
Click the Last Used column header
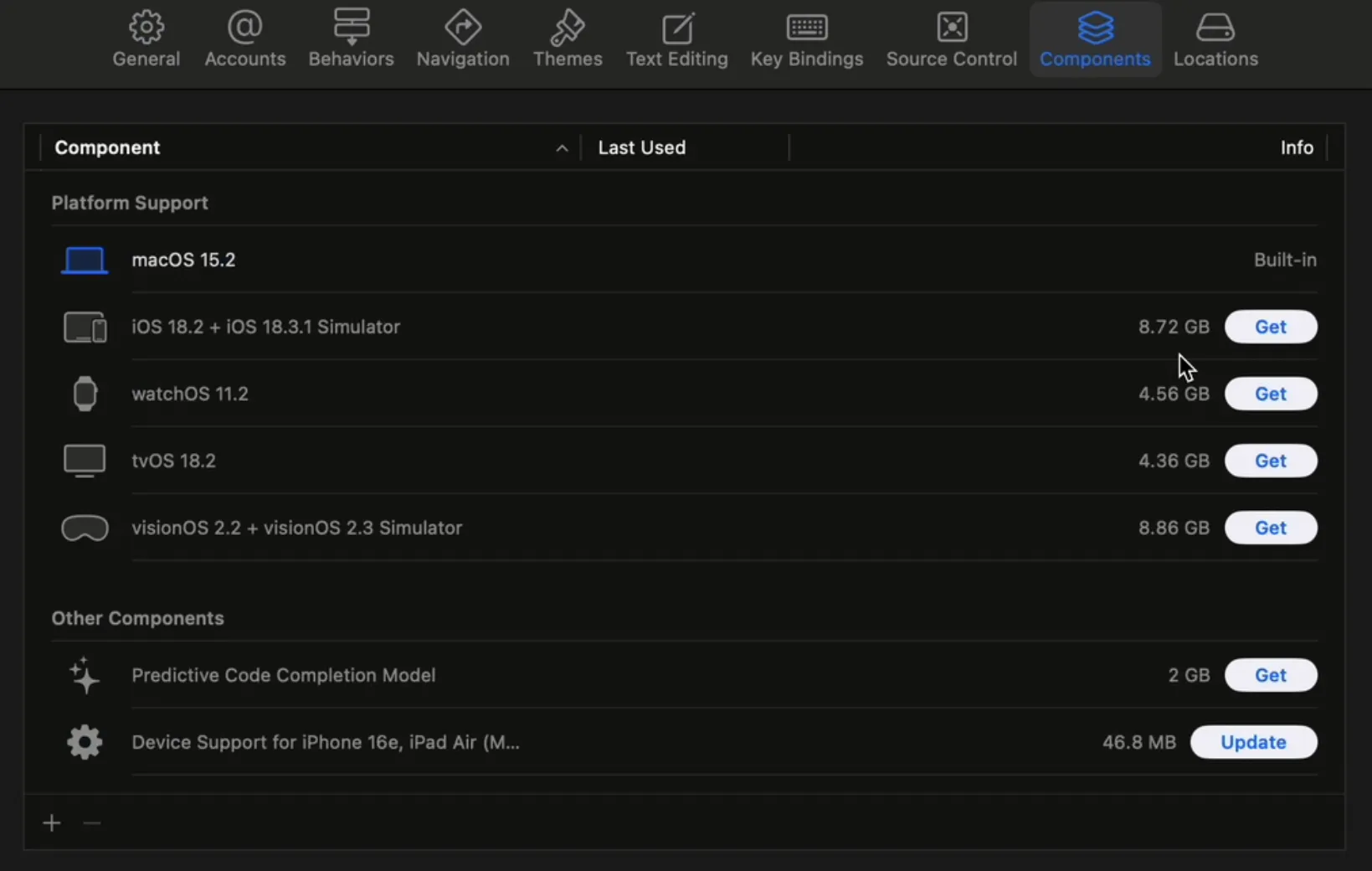(685, 147)
